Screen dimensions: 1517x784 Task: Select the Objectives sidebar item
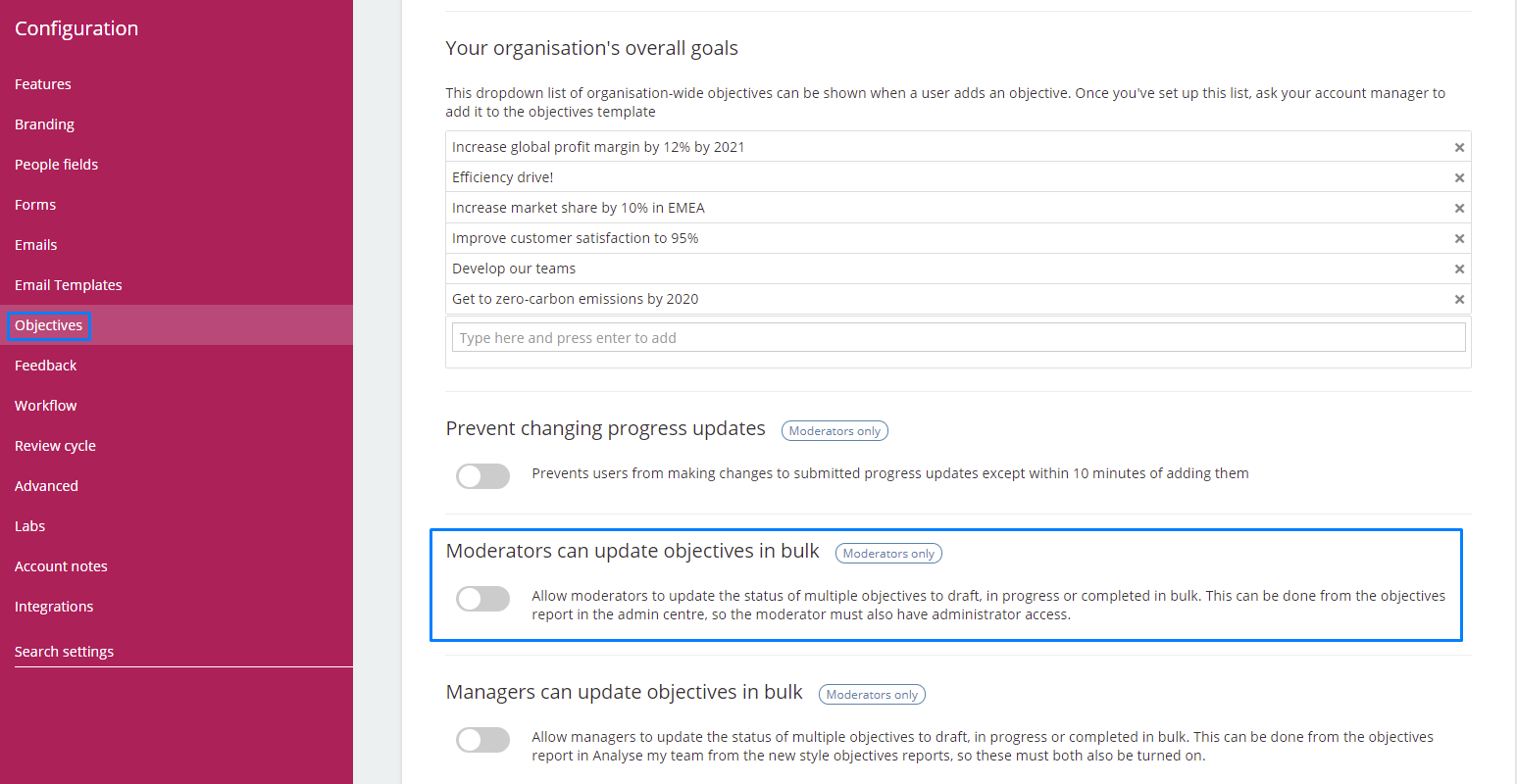[x=49, y=325]
